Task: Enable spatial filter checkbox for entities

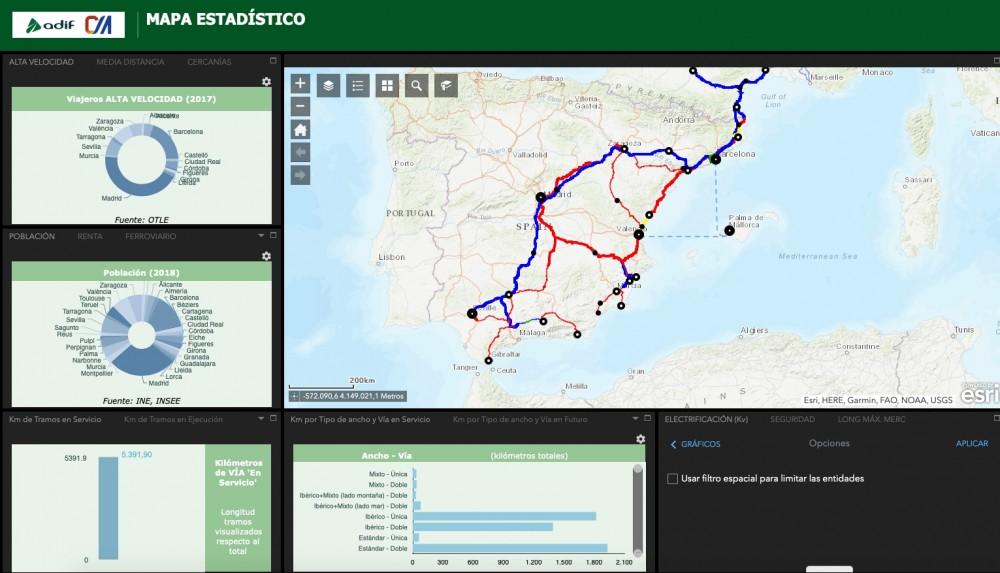Action: click(x=672, y=479)
